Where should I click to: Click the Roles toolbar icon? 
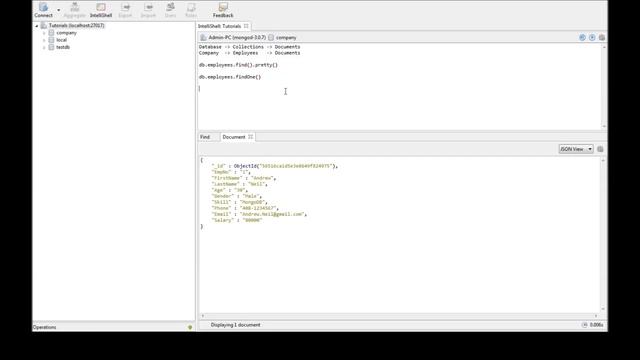[x=191, y=10]
